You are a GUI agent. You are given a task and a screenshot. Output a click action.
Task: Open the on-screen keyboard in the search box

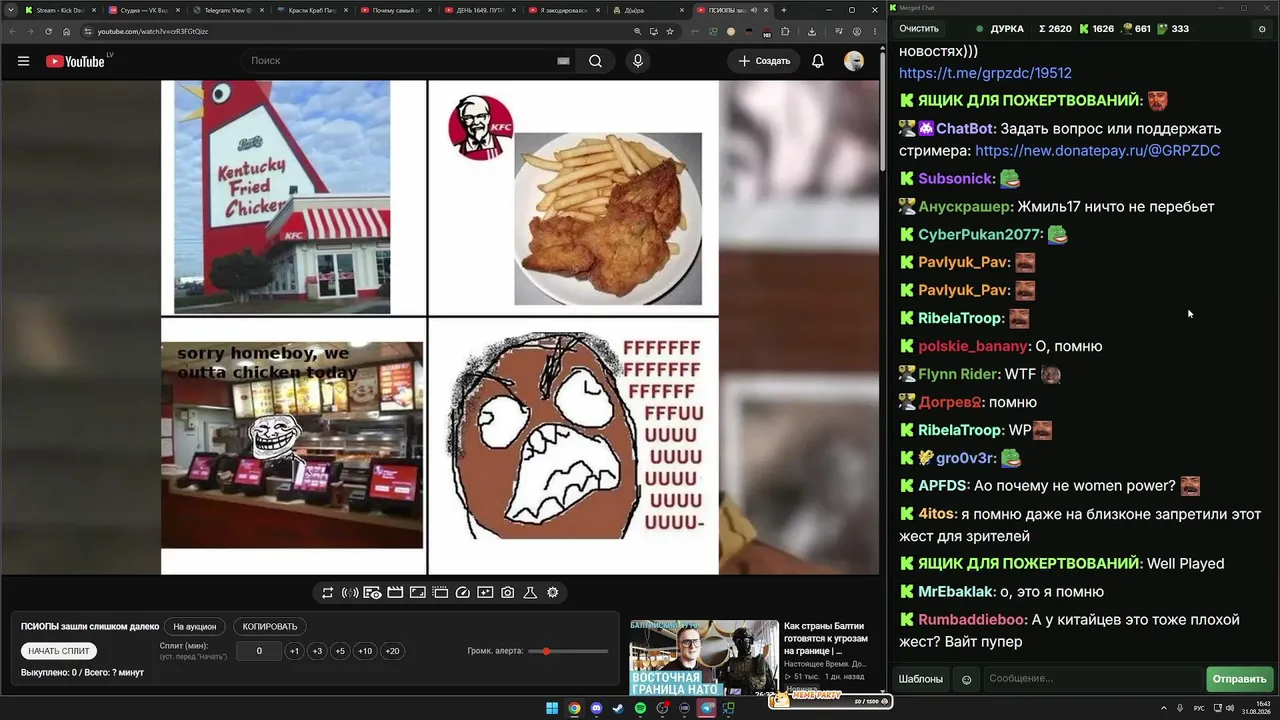pyautogui.click(x=563, y=61)
